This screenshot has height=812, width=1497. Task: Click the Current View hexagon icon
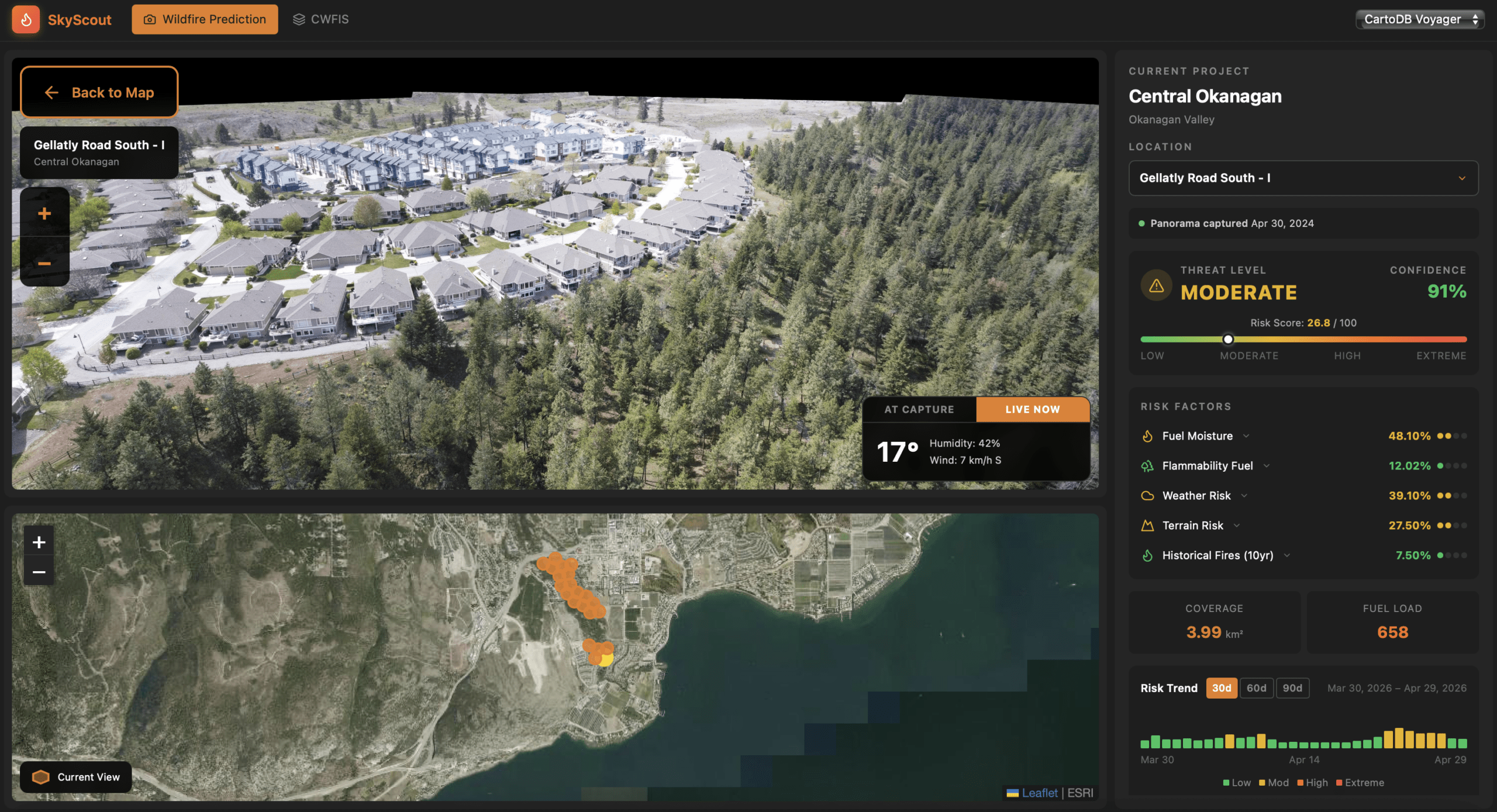point(40,777)
